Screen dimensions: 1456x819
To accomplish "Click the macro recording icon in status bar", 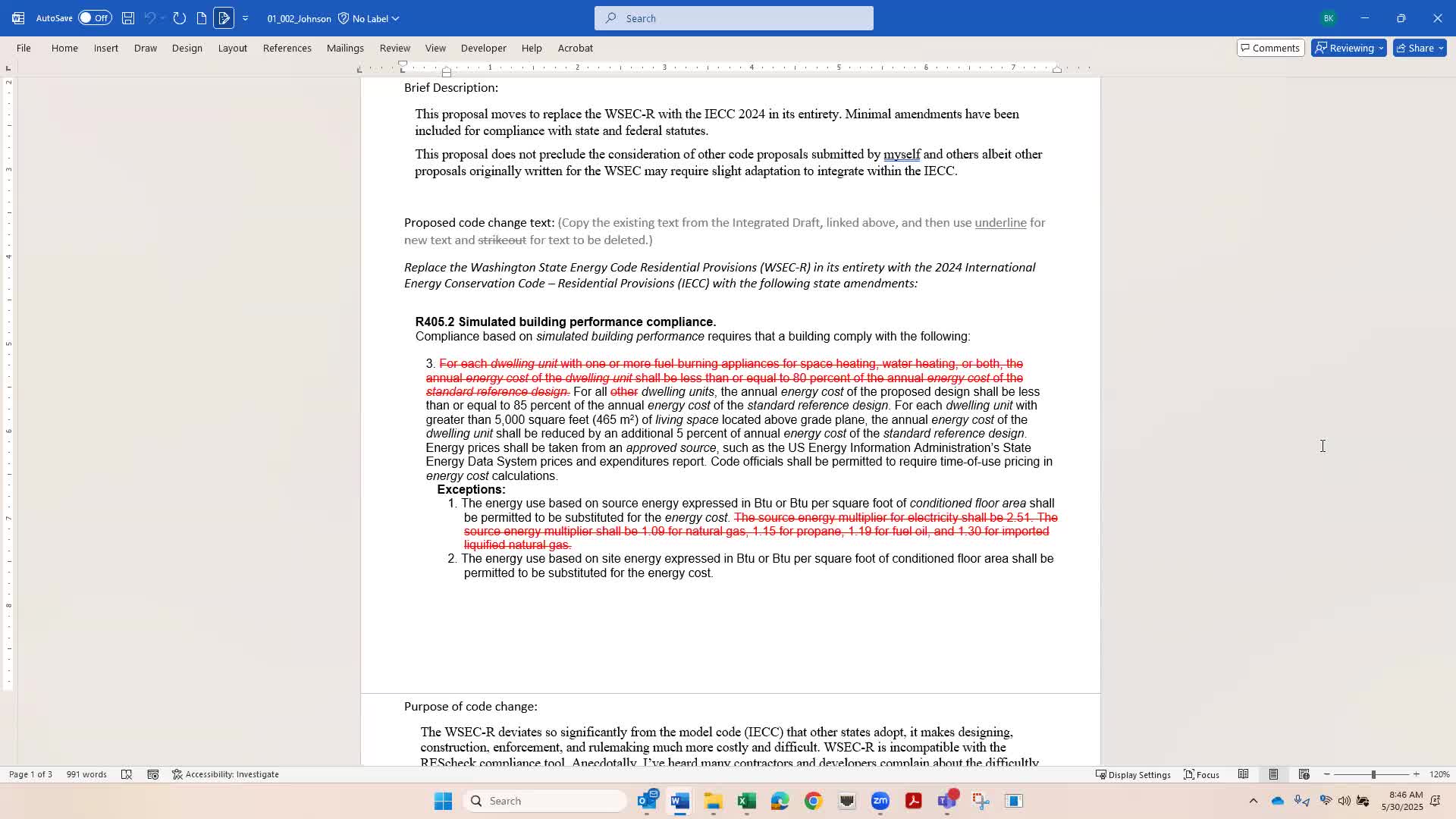I will 153,774.
